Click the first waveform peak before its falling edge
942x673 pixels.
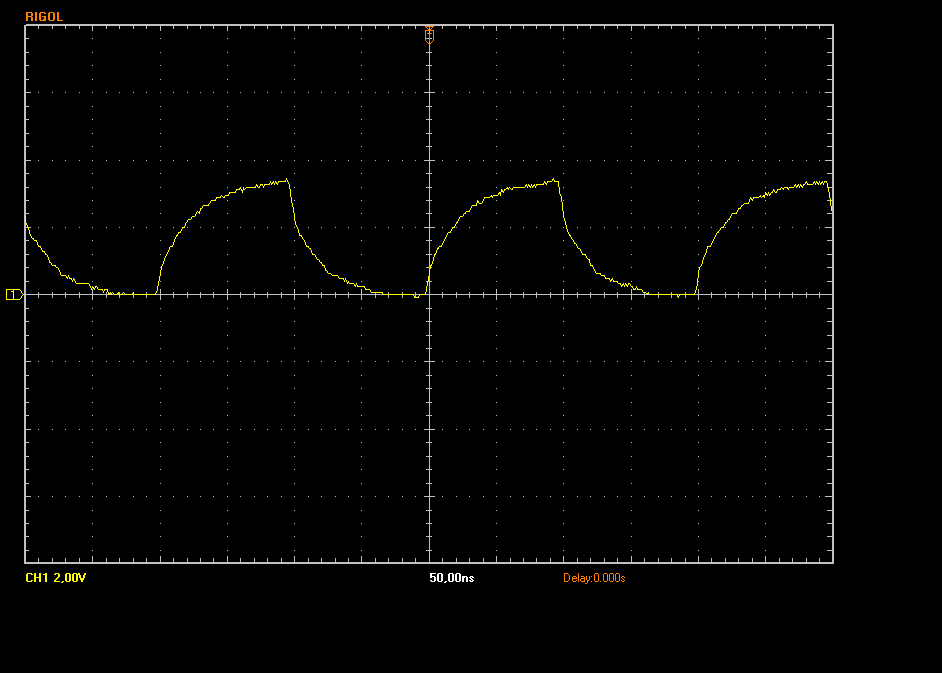(x=287, y=180)
